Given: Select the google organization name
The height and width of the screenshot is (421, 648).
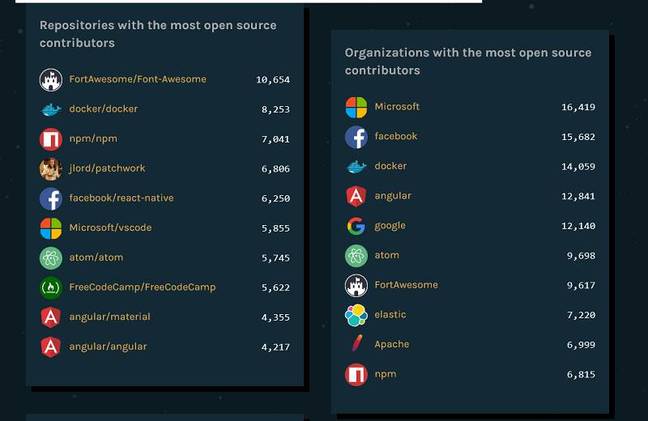Looking at the screenshot, I should (x=390, y=226).
